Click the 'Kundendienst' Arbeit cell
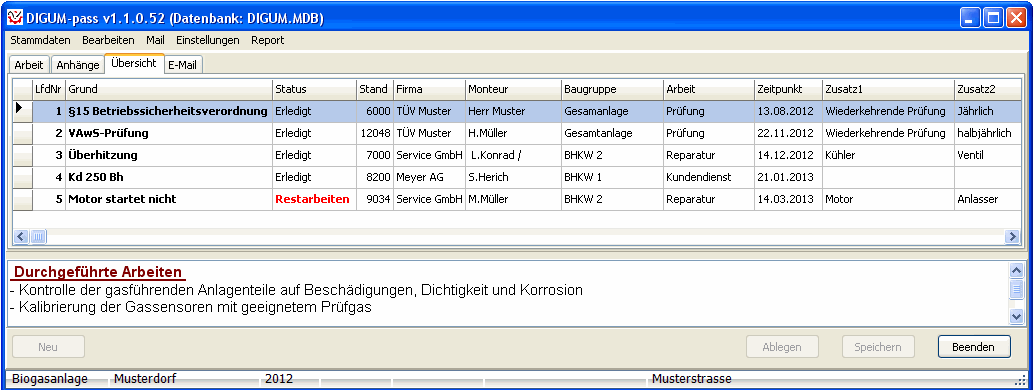Image resolution: width=1034 pixels, height=390 pixels. point(709,178)
